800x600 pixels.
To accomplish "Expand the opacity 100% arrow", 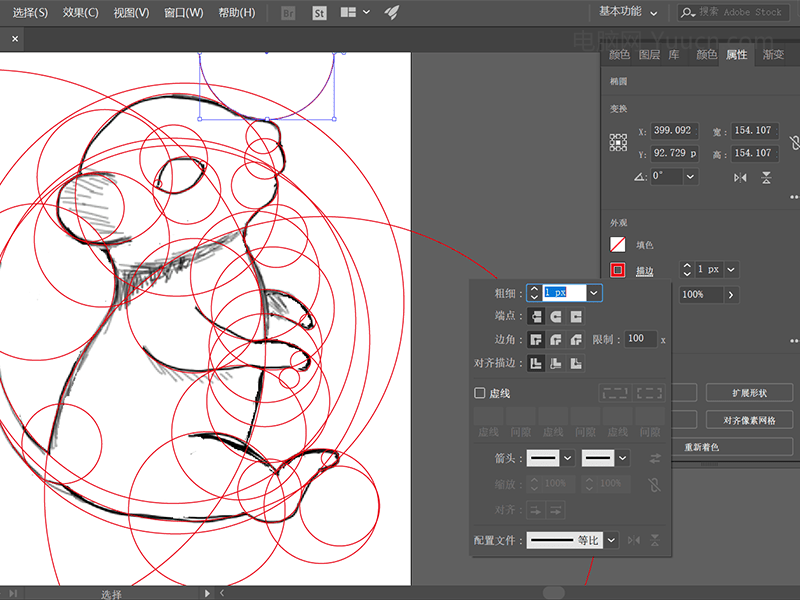I will (731, 295).
